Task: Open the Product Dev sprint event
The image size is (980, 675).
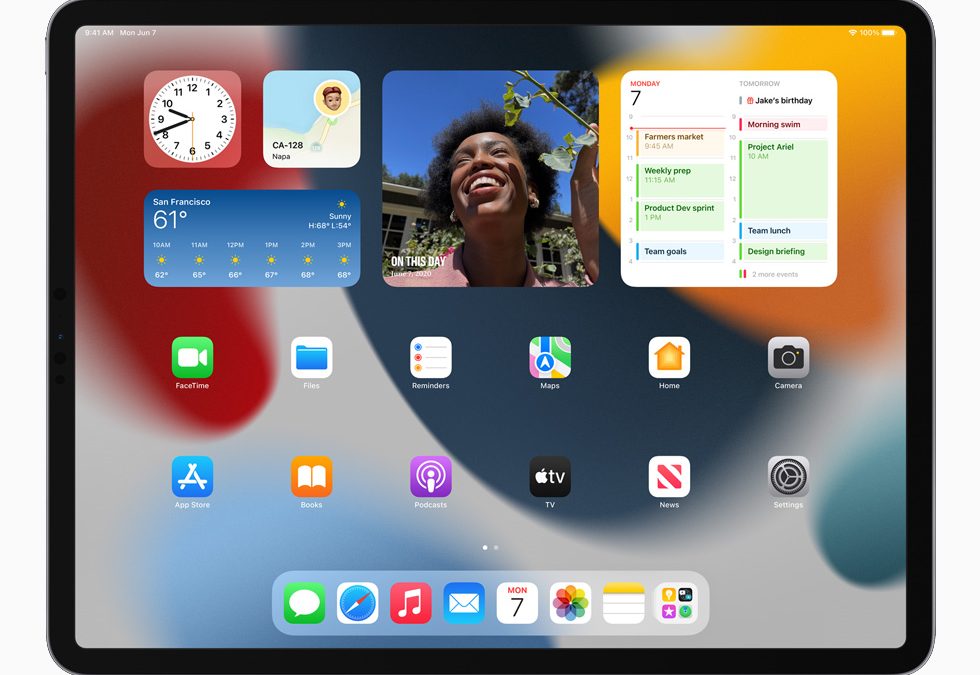Action: 680,216
